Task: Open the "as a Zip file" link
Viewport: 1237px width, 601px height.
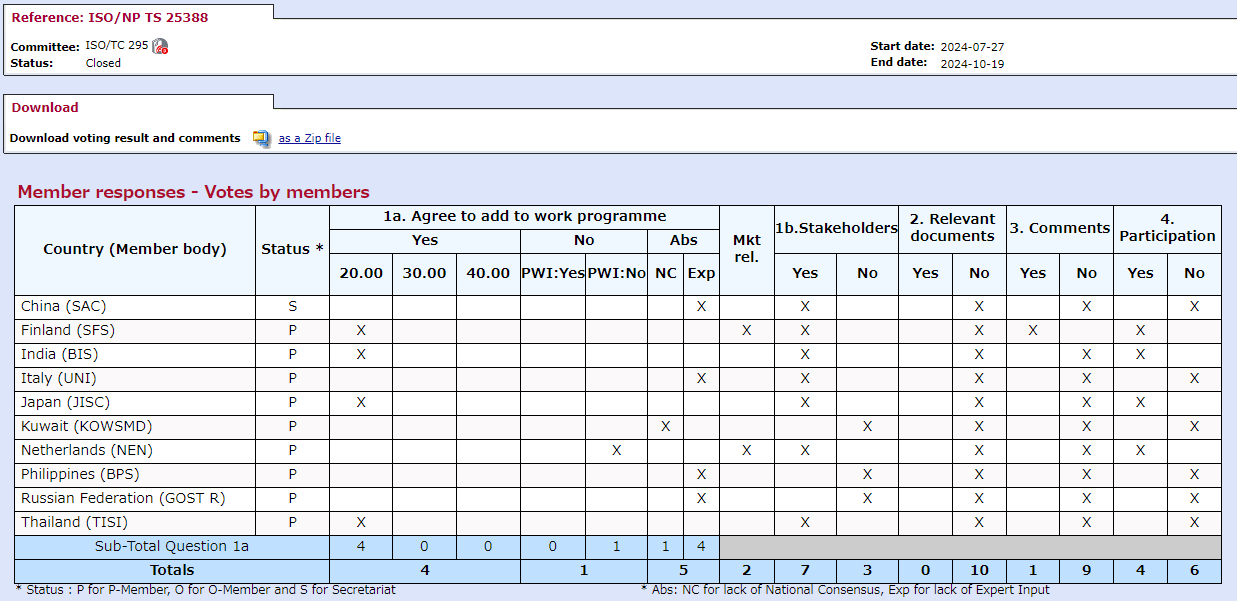Action: click(x=309, y=138)
